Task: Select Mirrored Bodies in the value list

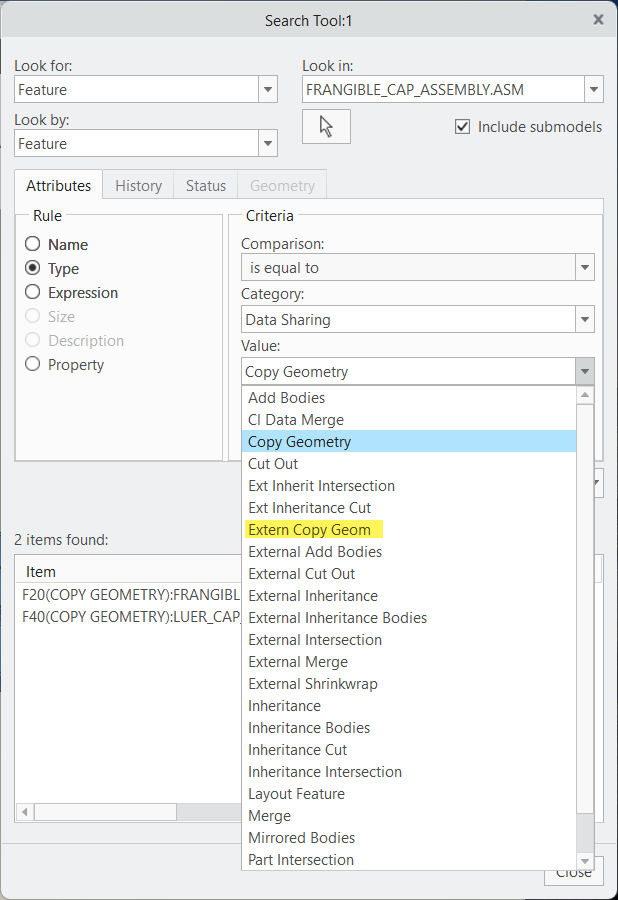Action: [301, 837]
